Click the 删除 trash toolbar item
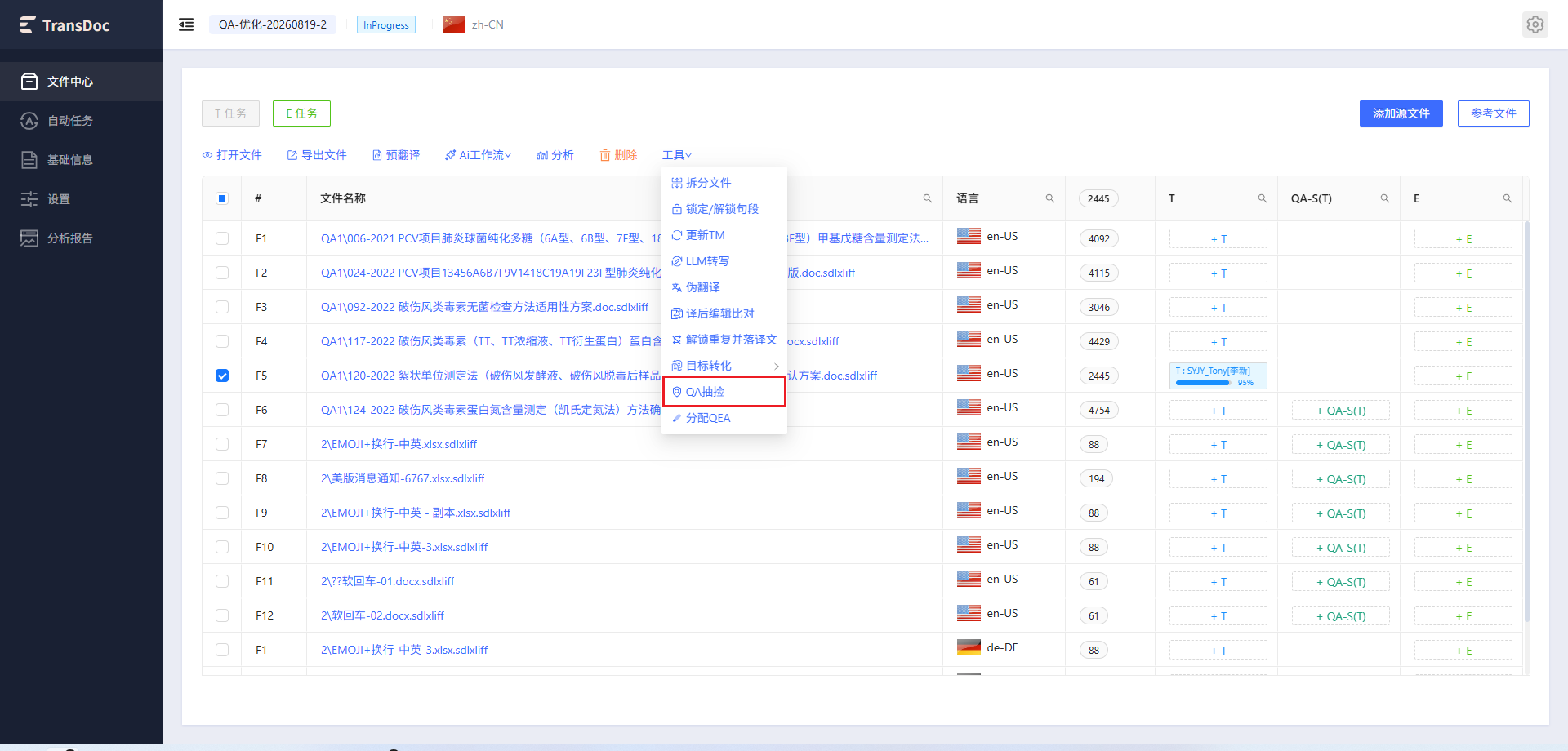The image size is (1568, 751). pyautogui.click(x=618, y=155)
